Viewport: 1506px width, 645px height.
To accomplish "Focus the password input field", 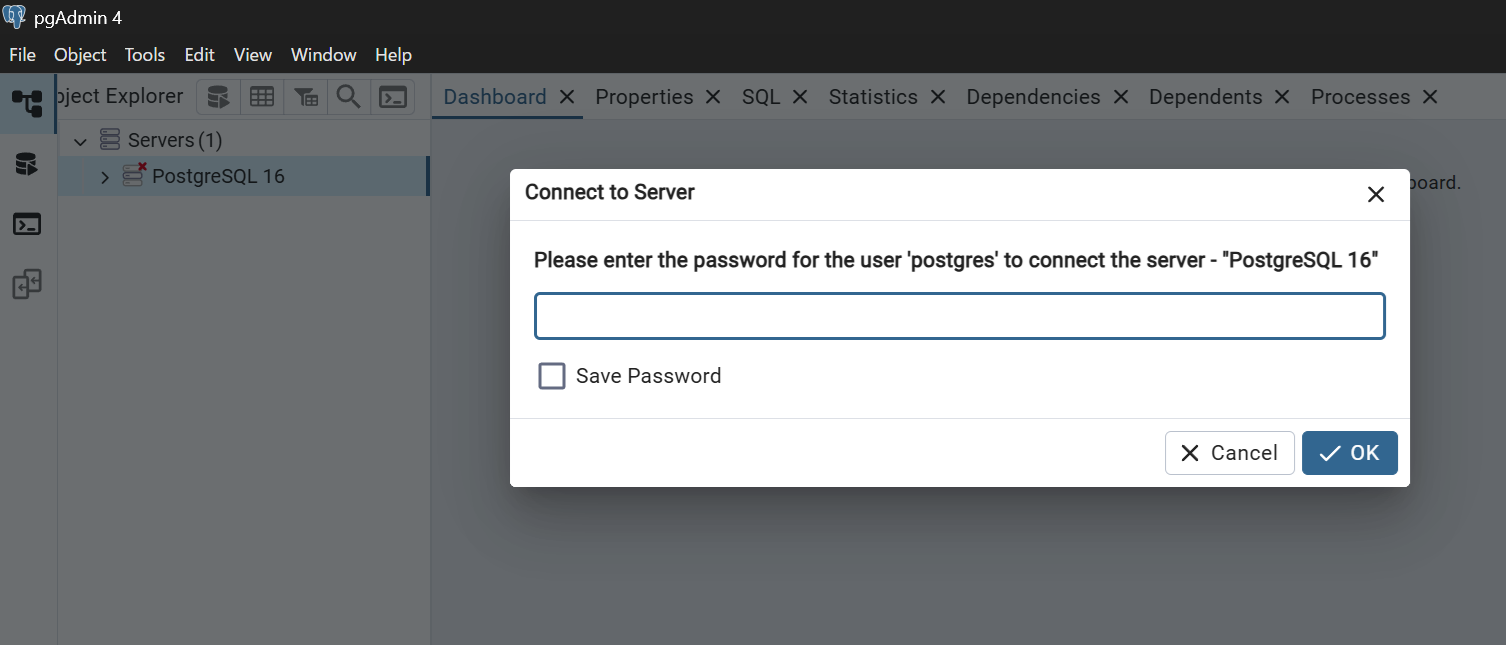I will tap(960, 316).
